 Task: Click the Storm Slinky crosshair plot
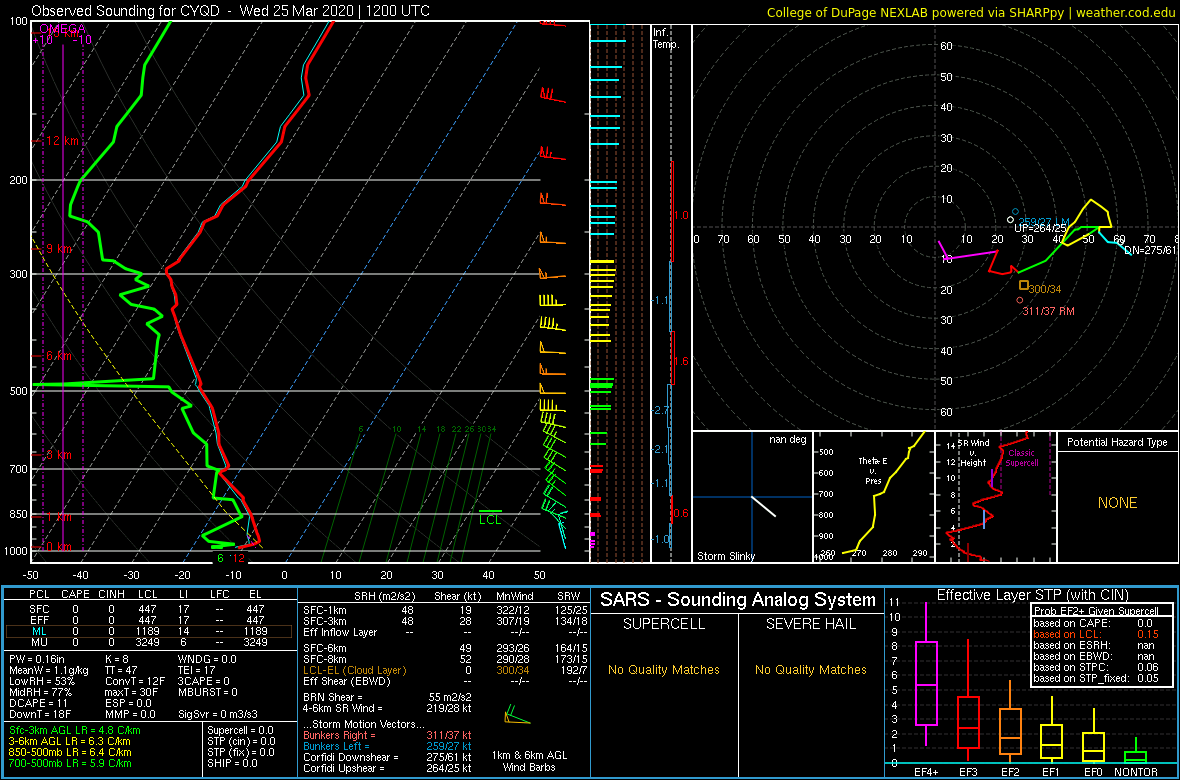tap(752, 497)
